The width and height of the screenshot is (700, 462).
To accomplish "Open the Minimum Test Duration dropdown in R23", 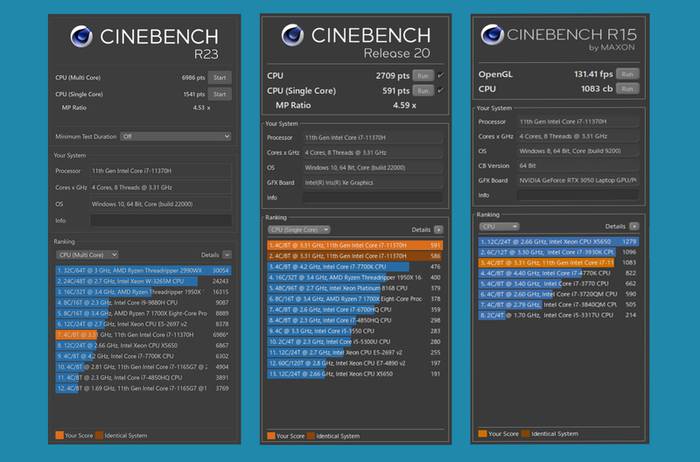I will tap(175, 137).
